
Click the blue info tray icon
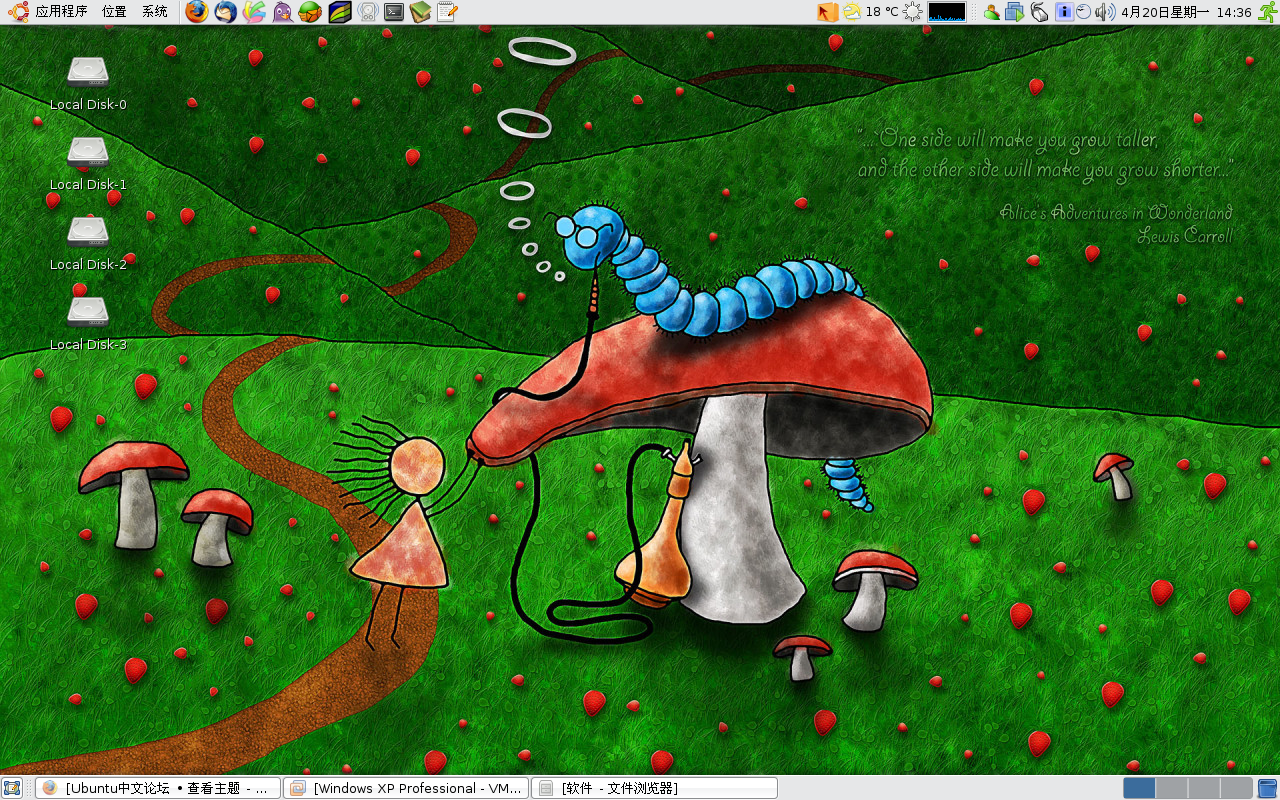click(1064, 12)
